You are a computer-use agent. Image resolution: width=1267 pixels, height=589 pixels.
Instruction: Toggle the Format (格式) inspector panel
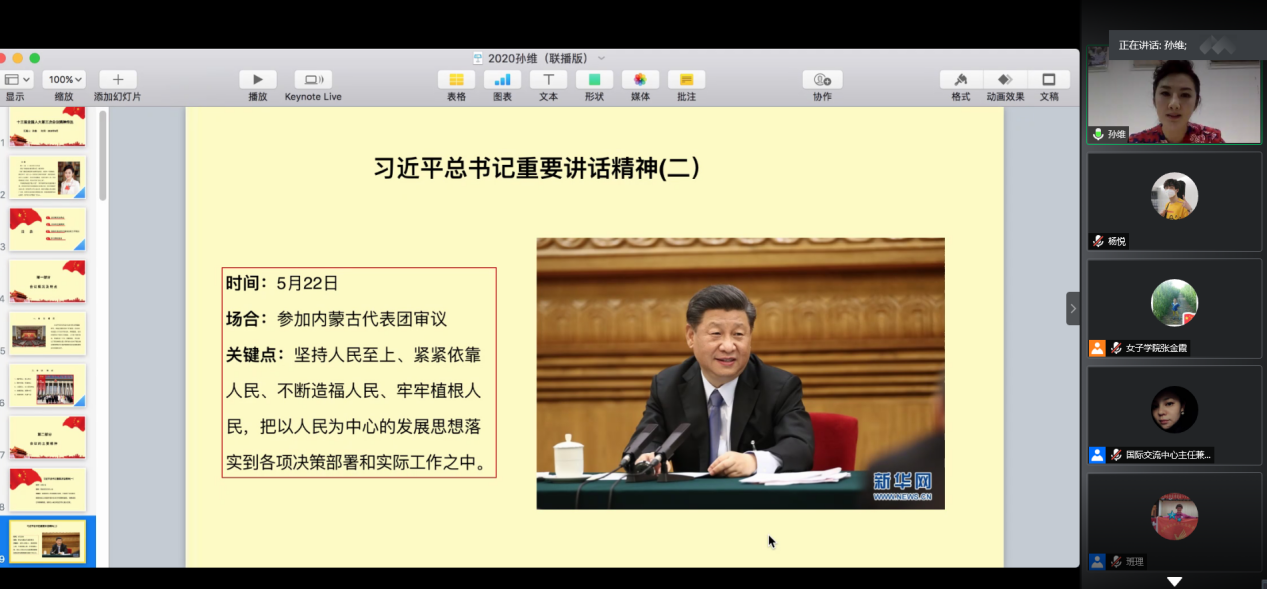(960, 80)
